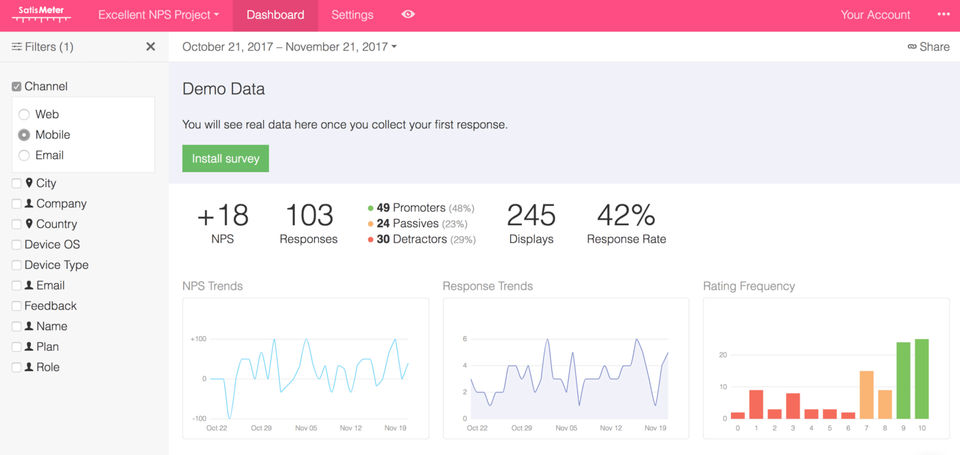Uncheck the Channel filter checkbox
Screen dimensions: 960x455
click(x=16, y=87)
